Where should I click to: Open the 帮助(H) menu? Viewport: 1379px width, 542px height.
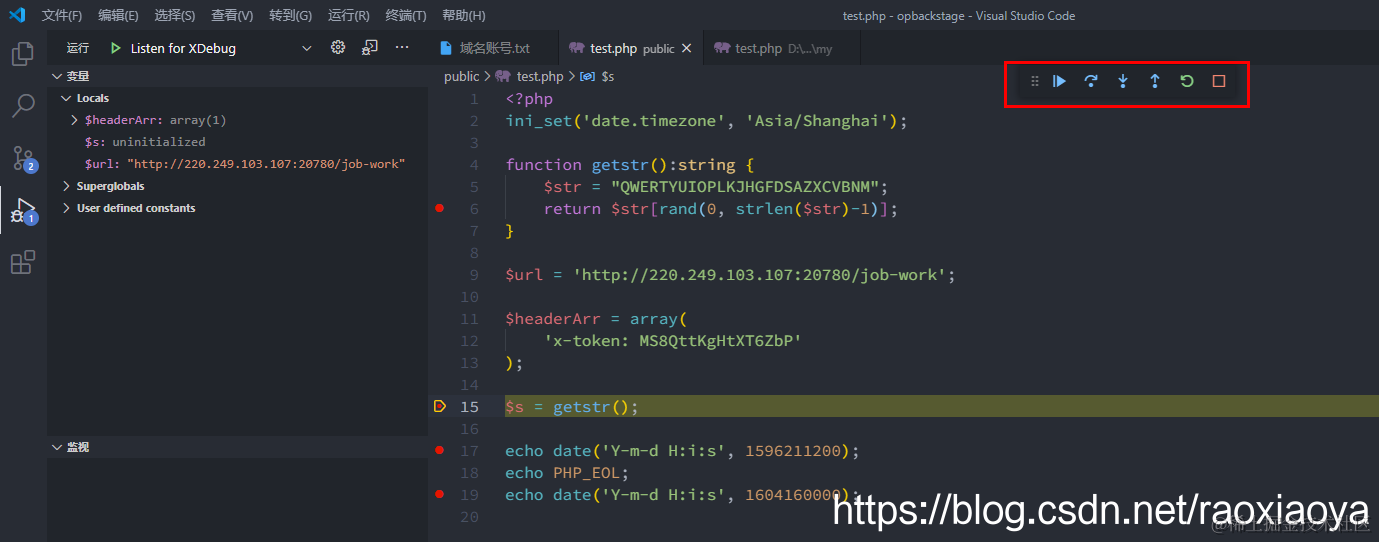click(463, 16)
